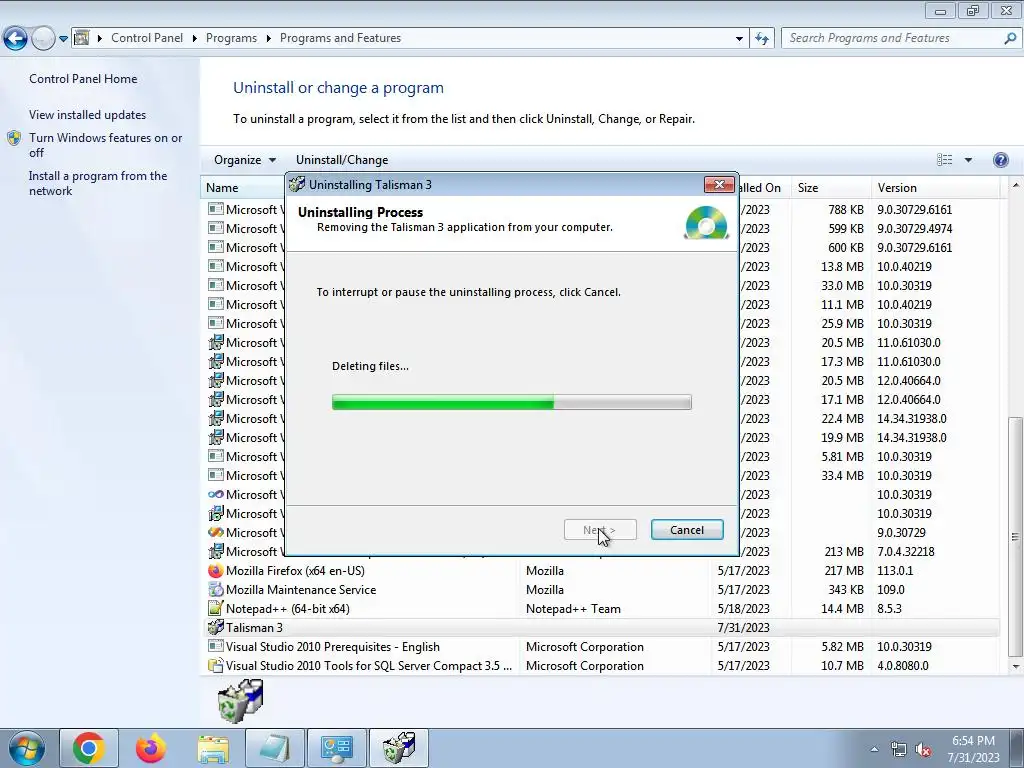Click the Back navigation arrow
Image resolution: width=1024 pixels, height=768 pixels.
coord(16,39)
